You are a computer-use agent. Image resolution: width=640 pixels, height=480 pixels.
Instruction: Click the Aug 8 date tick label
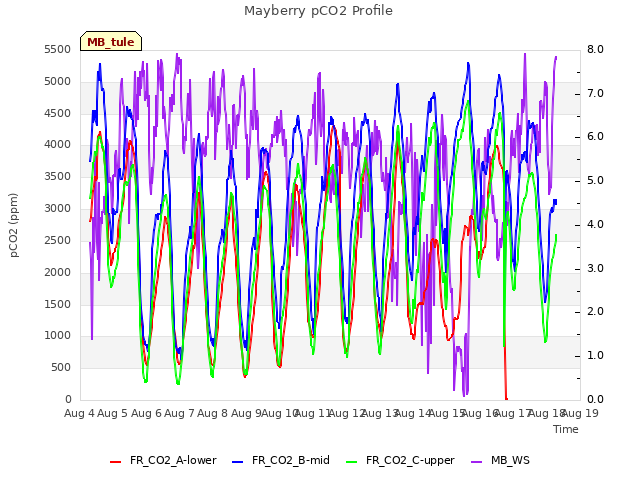click(213, 413)
